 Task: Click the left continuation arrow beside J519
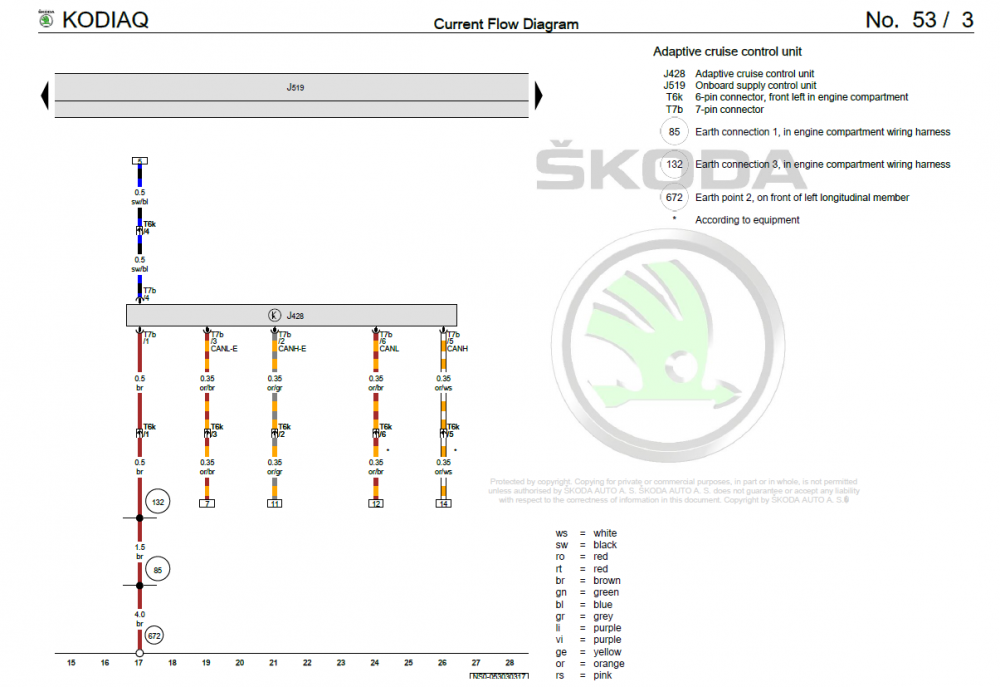point(45,96)
